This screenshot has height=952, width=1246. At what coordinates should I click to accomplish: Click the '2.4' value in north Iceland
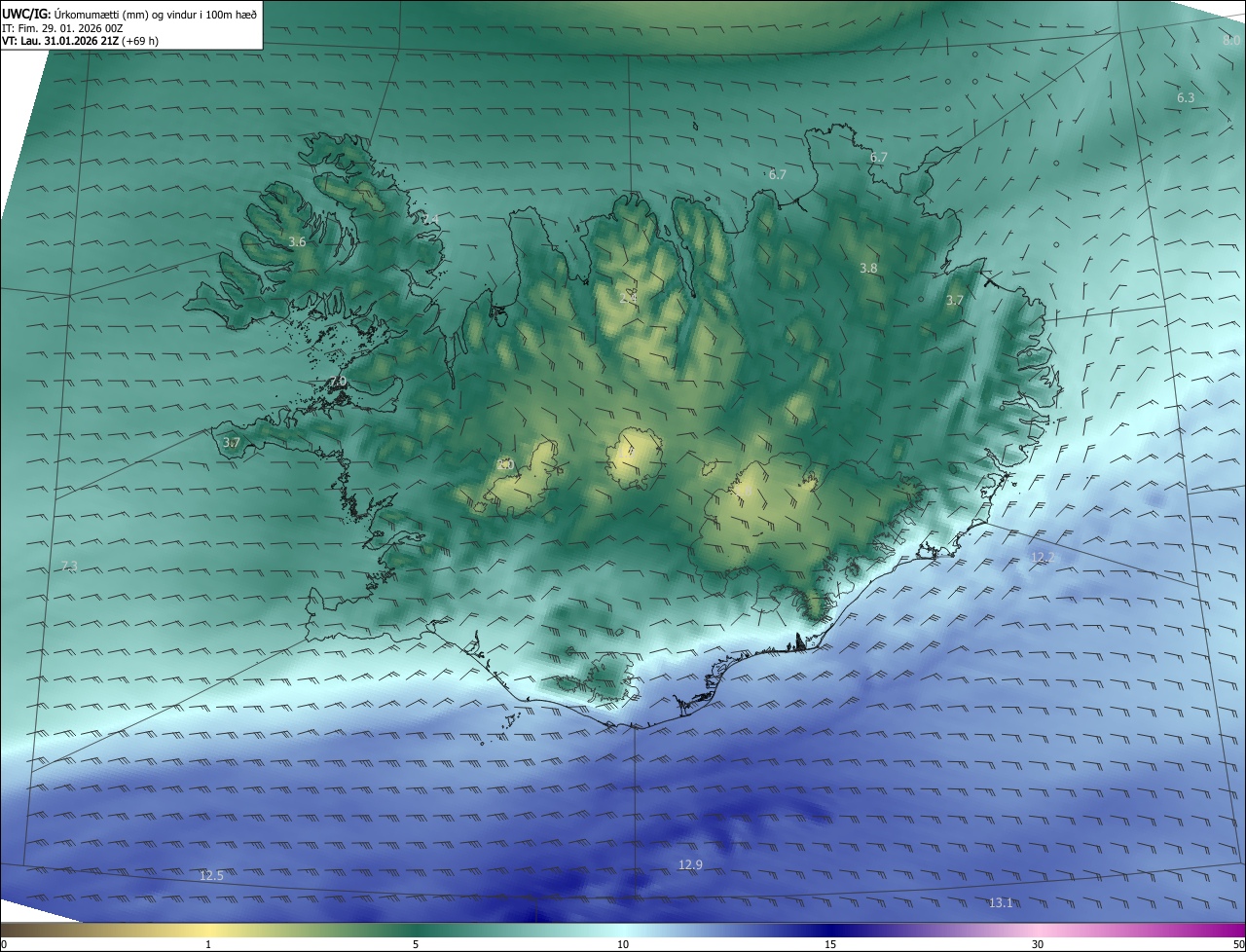(628, 296)
